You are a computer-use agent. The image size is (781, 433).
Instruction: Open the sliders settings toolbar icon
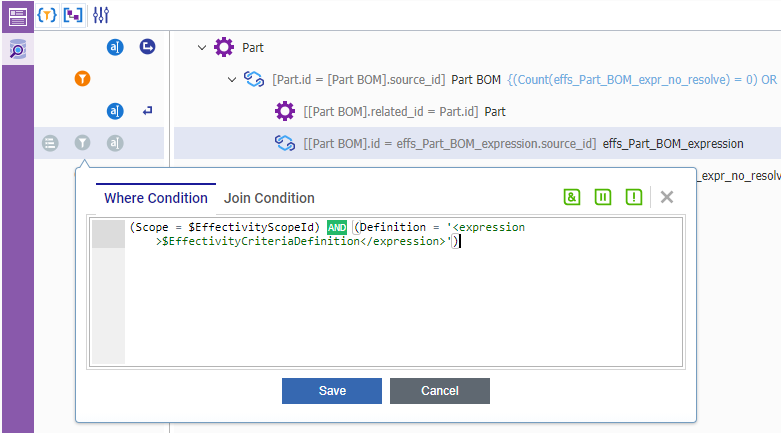coord(101,15)
